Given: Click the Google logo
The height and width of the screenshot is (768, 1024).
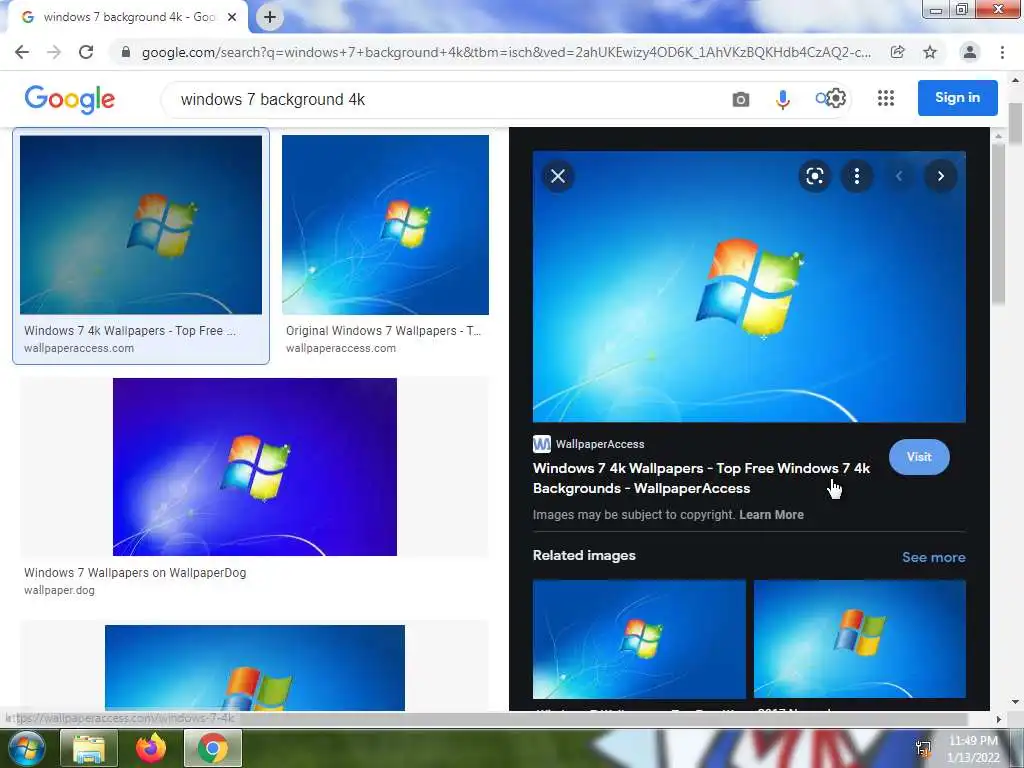Looking at the screenshot, I should pos(70,99).
